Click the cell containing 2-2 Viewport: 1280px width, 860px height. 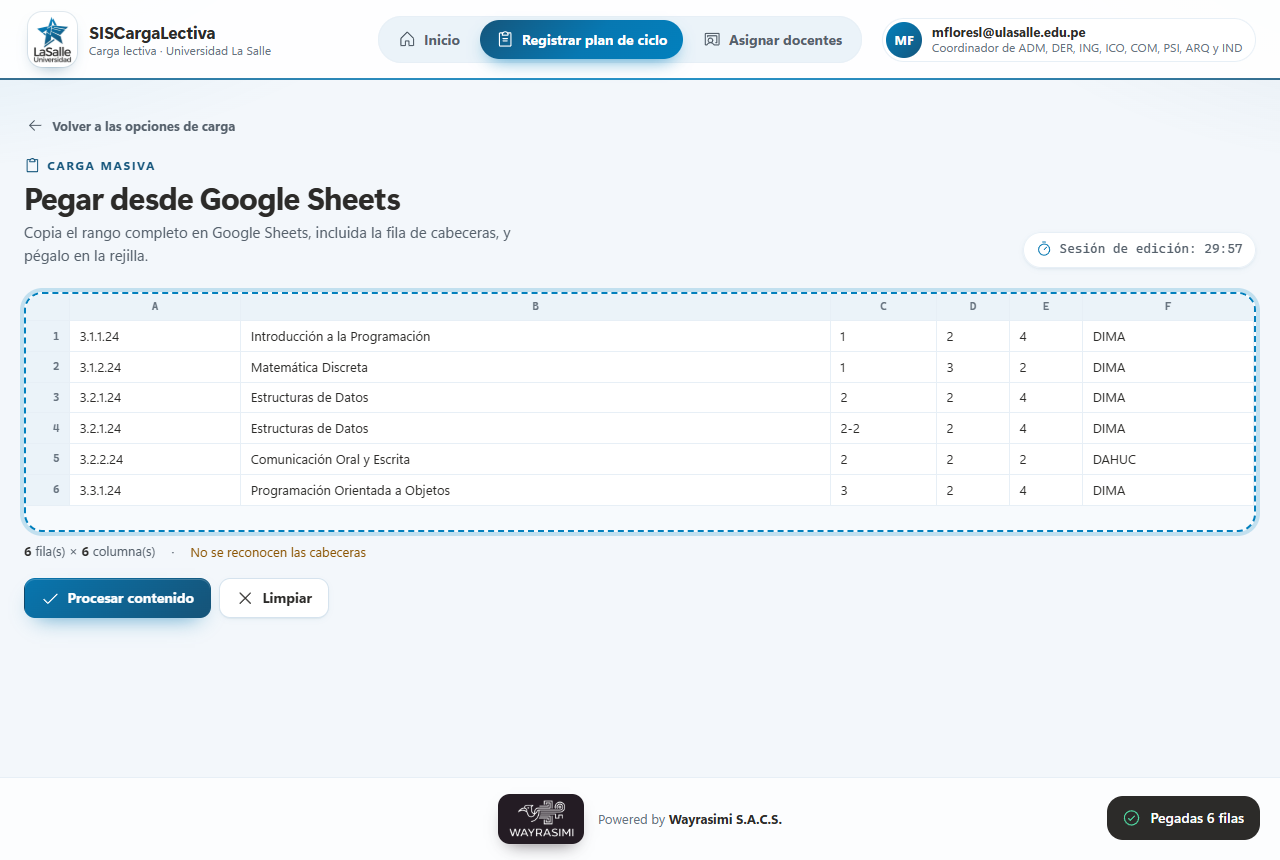point(884,429)
